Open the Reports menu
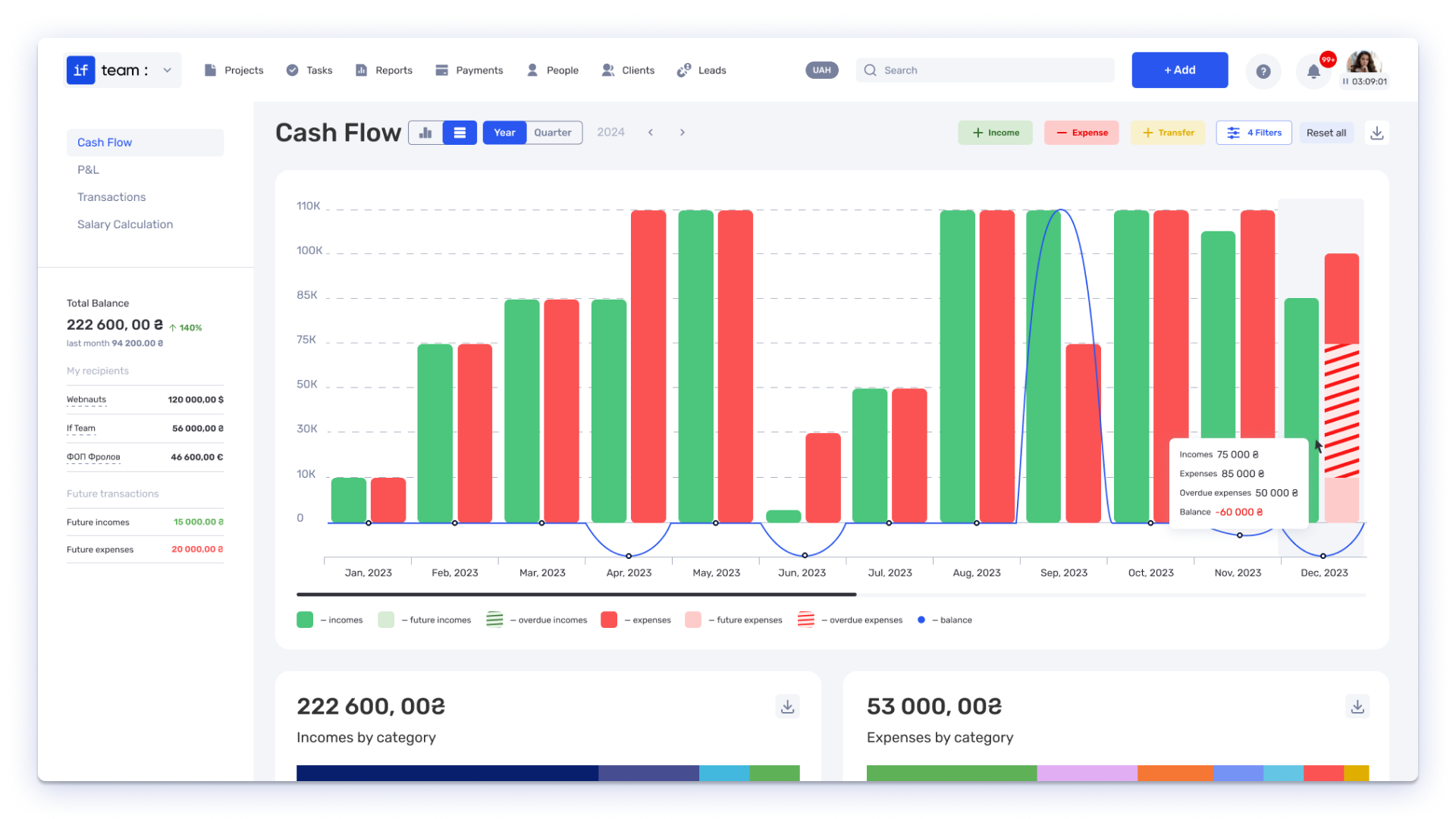This screenshot has width=1456, height=819. click(384, 71)
